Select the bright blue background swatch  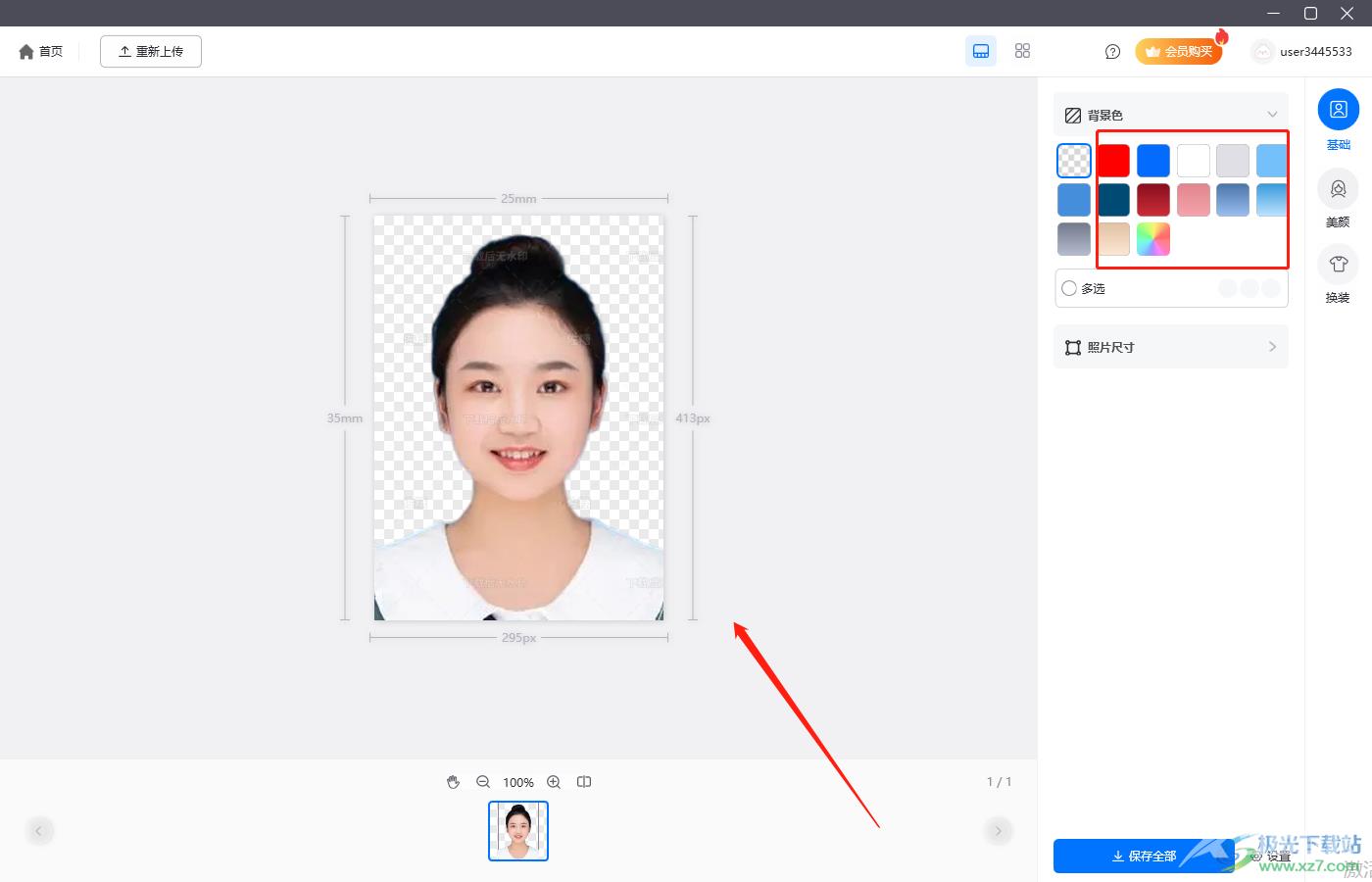pos(1153,161)
